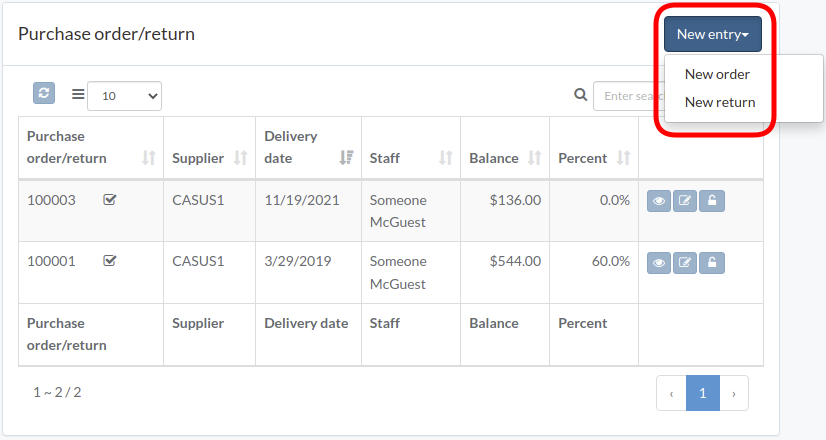
Task: Click the Delivery date footer label
Action: coord(306,323)
